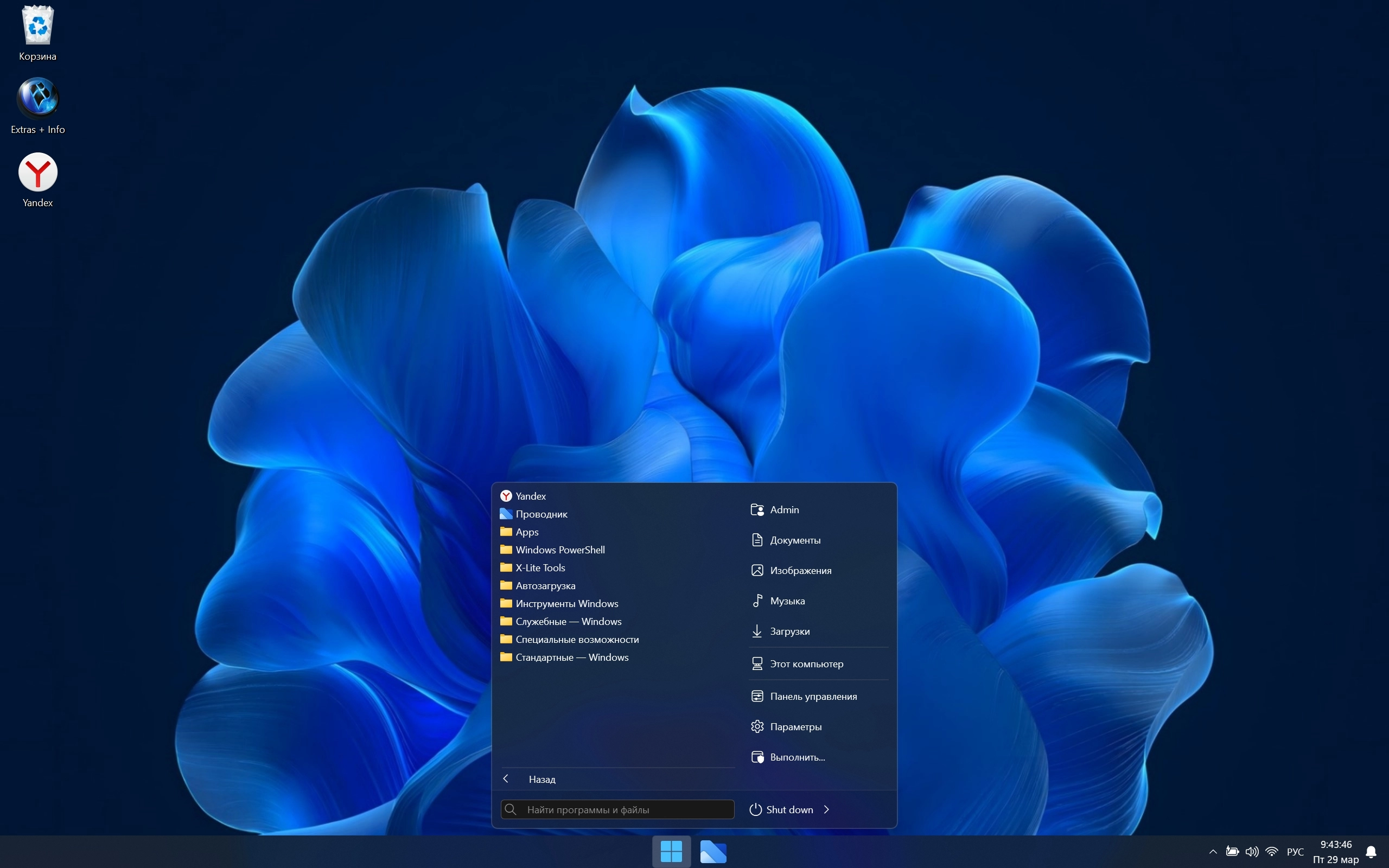The image size is (1389, 868).
Task: Open Панель управления from start menu
Action: (813, 697)
